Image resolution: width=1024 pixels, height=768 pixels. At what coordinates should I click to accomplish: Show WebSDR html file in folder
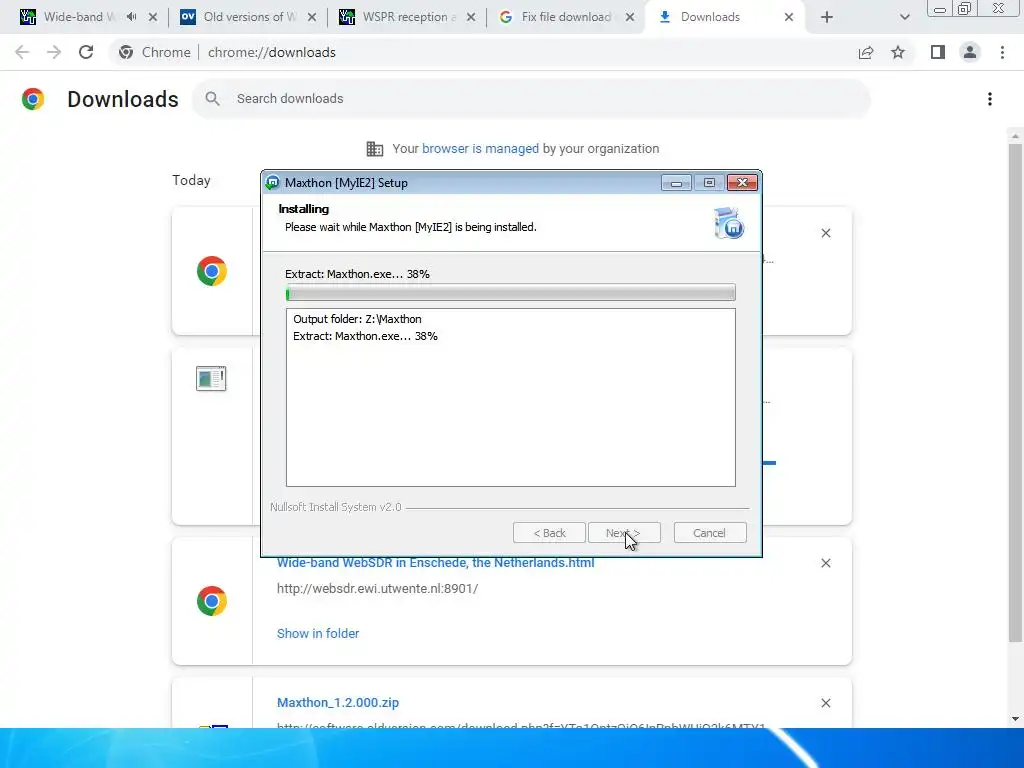pyautogui.click(x=318, y=633)
